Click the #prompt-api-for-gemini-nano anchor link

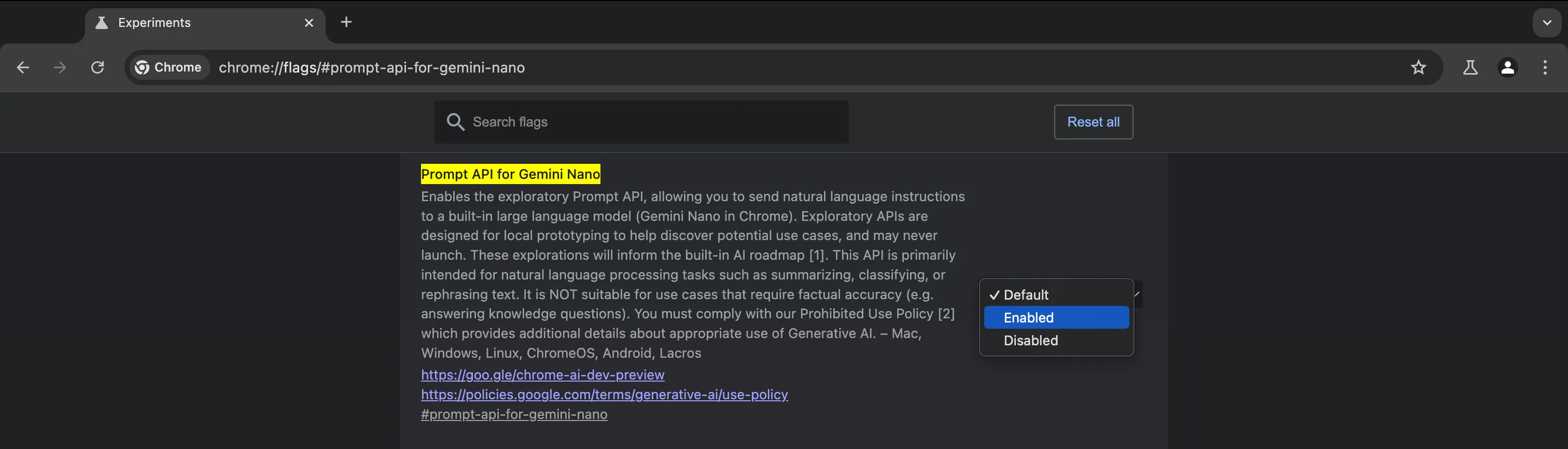(x=514, y=414)
